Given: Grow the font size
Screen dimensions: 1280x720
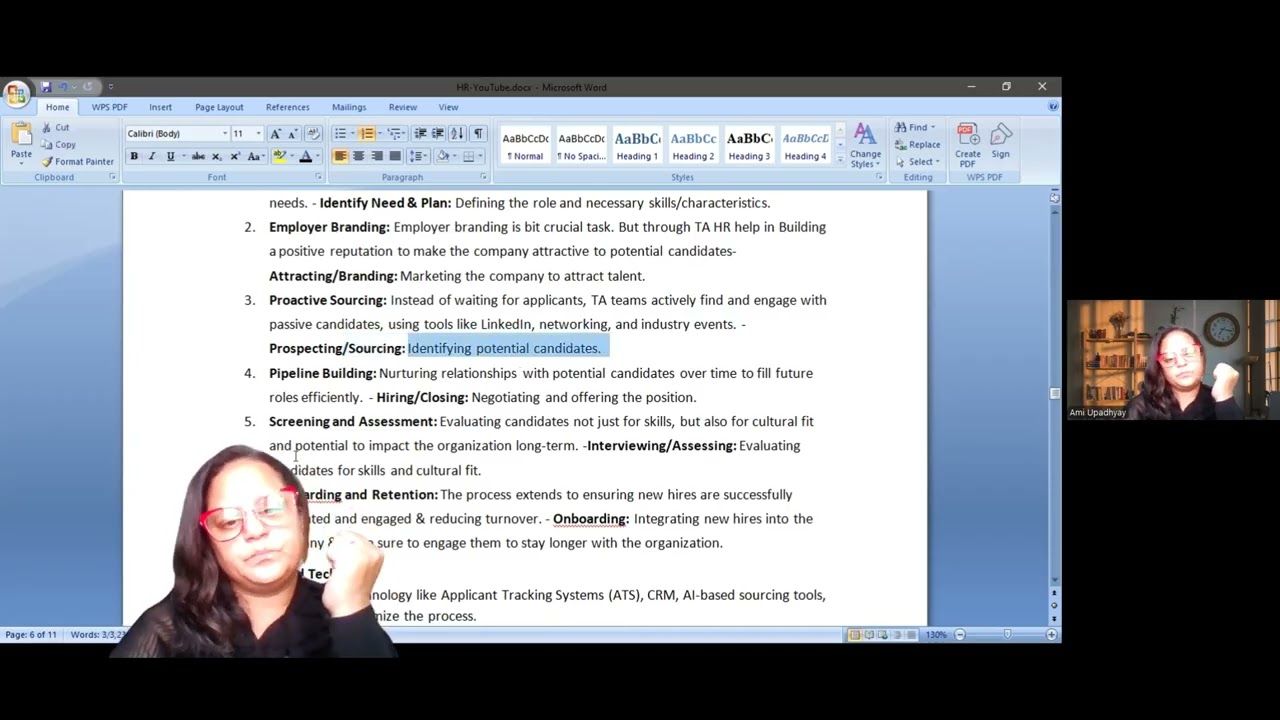Looking at the screenshot, I should click(275, 134).
